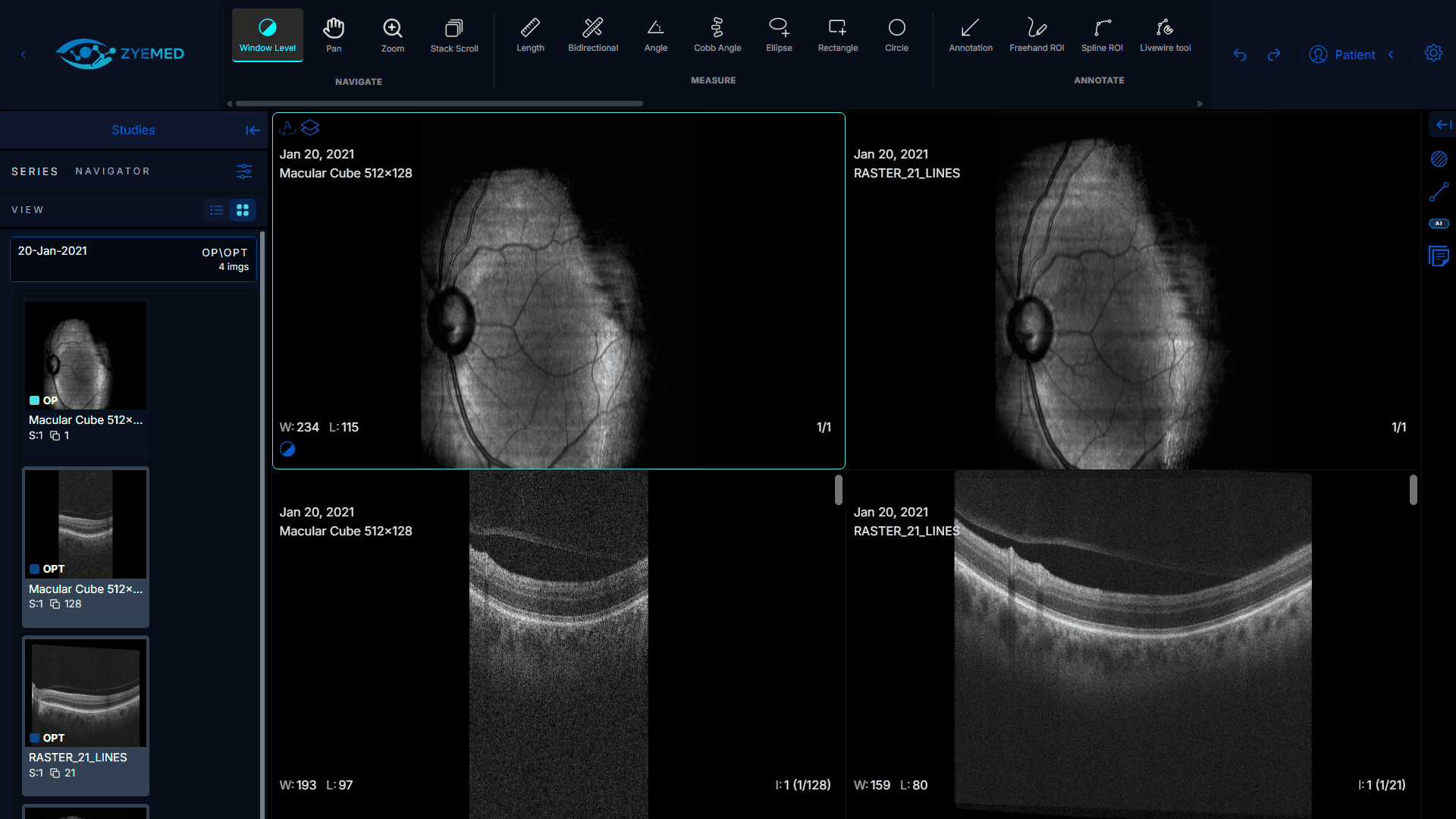Select the Cobb Angle tool
This screenshot has height=819, width=1456.
pyautogui.click(x=717, y=35)
